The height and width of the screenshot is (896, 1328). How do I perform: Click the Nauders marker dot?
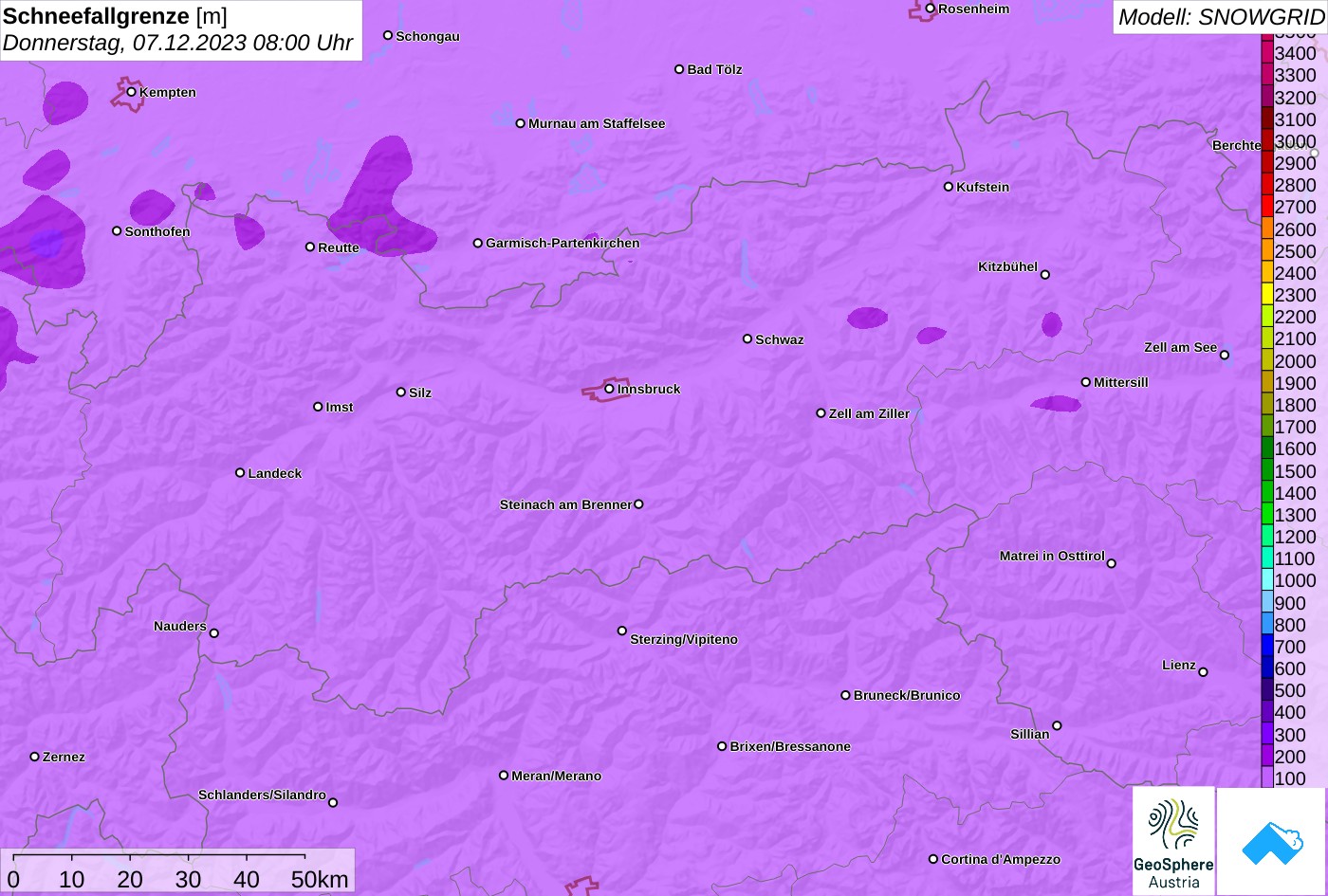click(213, 633)
